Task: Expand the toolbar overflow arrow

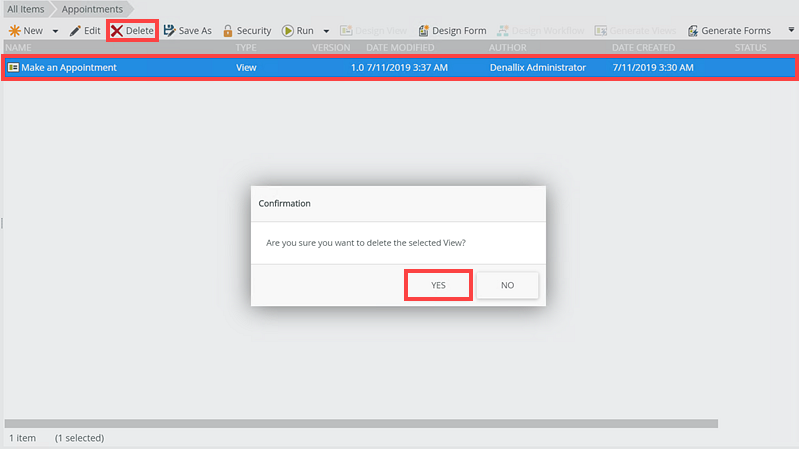Action: tap(791, 30)
